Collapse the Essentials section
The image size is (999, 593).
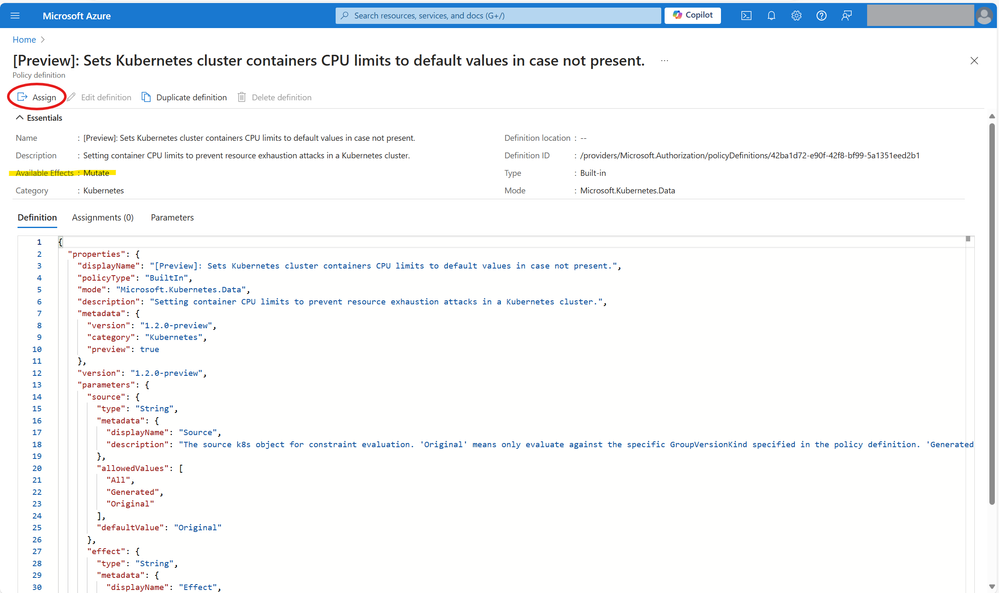click(x=39, y=118)
